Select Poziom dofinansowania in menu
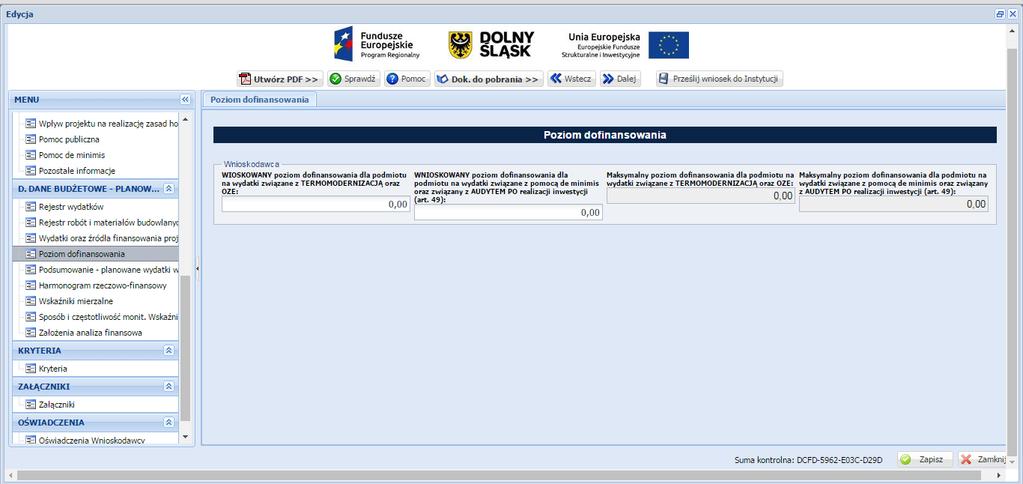The height and width of the screenshot is (484, 1023). [95, 254]
